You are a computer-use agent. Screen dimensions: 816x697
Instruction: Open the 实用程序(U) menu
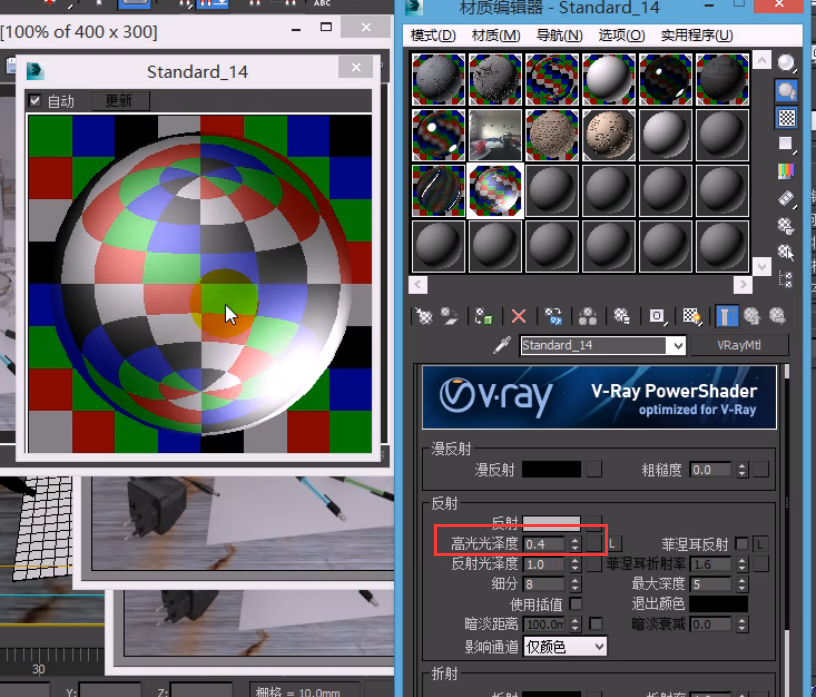pos(696,35)
